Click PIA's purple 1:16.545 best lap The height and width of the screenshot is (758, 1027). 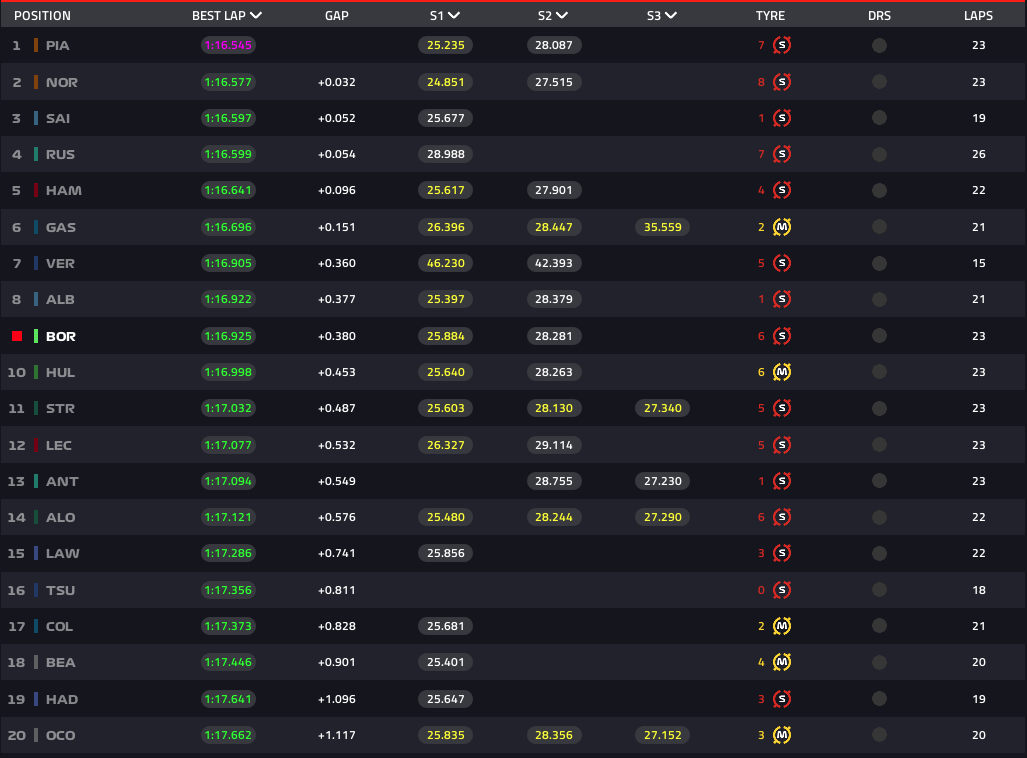[x=228, y=45]
